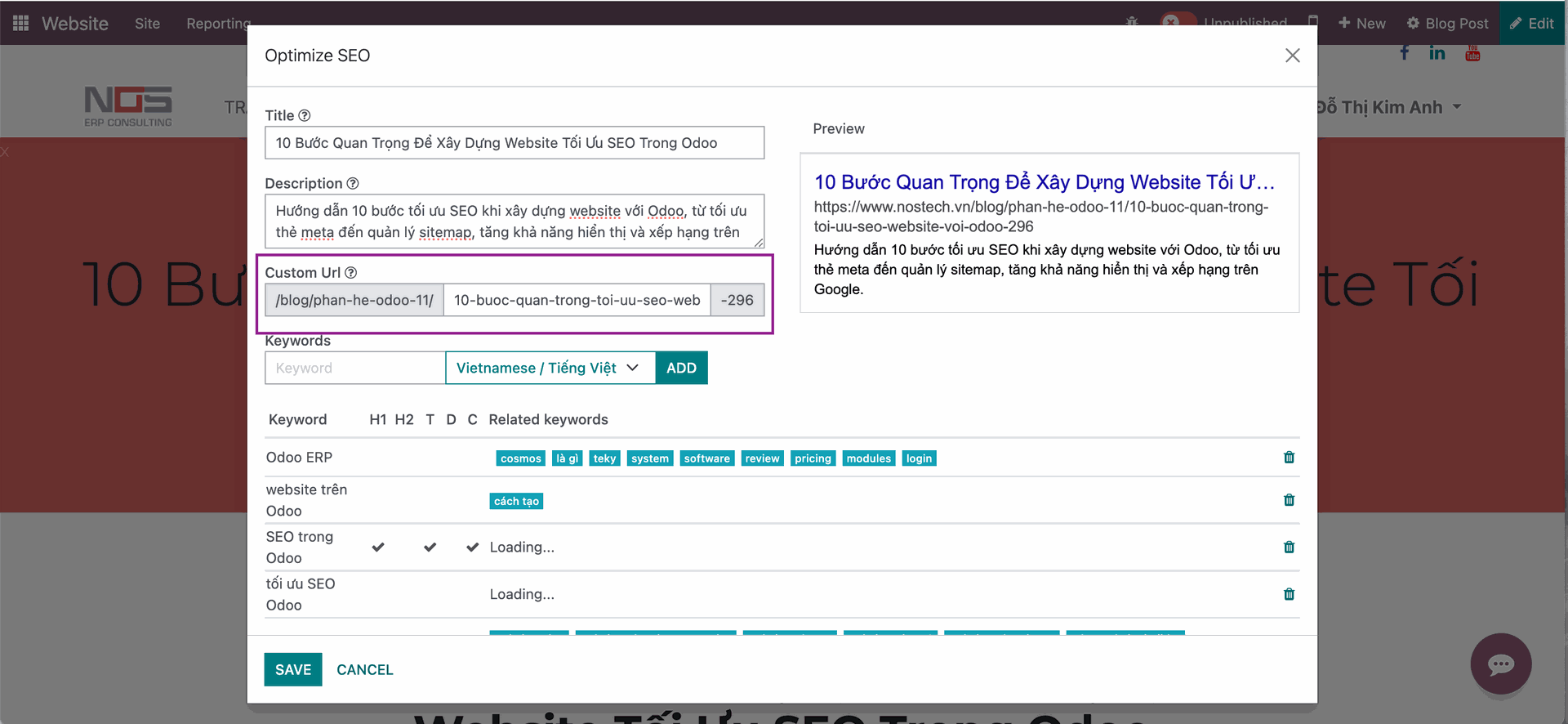Open the Reporting menu
Image resolution: width=1568 pixels, height=724 pixels.
click(218, 23)
